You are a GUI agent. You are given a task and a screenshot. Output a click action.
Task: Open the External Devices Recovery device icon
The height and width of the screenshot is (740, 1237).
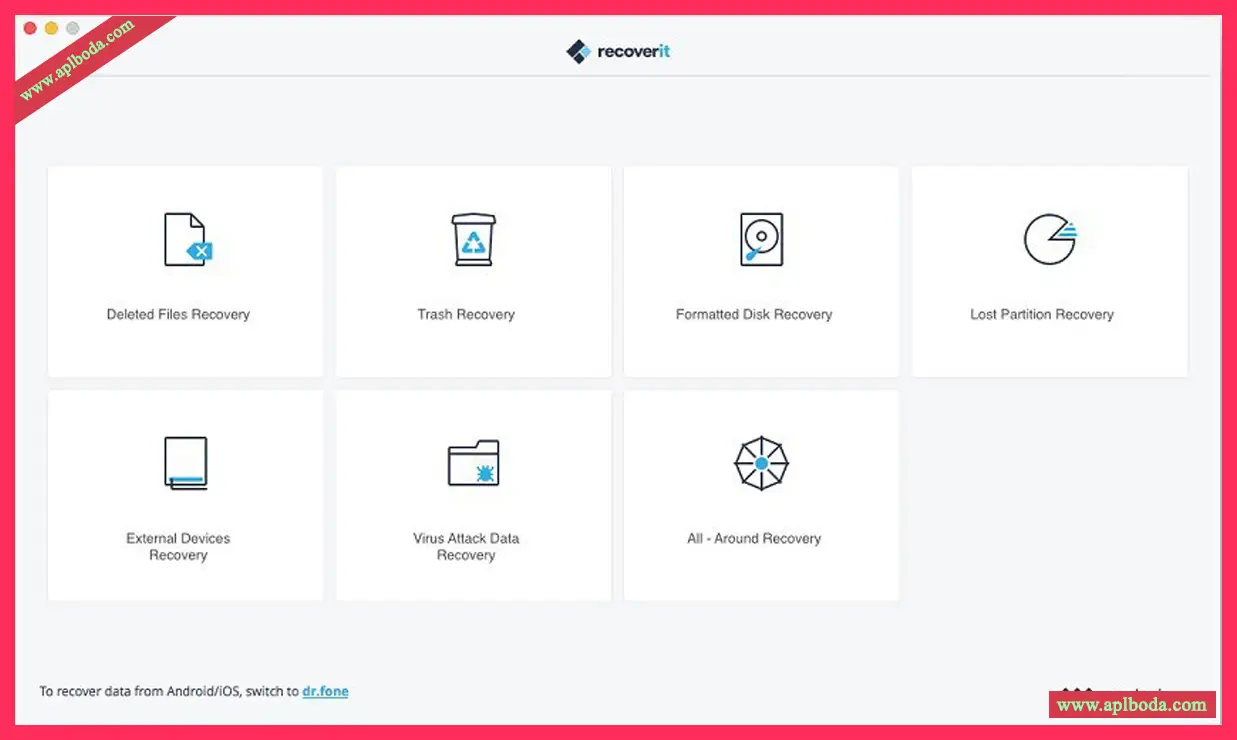[185, 463]
